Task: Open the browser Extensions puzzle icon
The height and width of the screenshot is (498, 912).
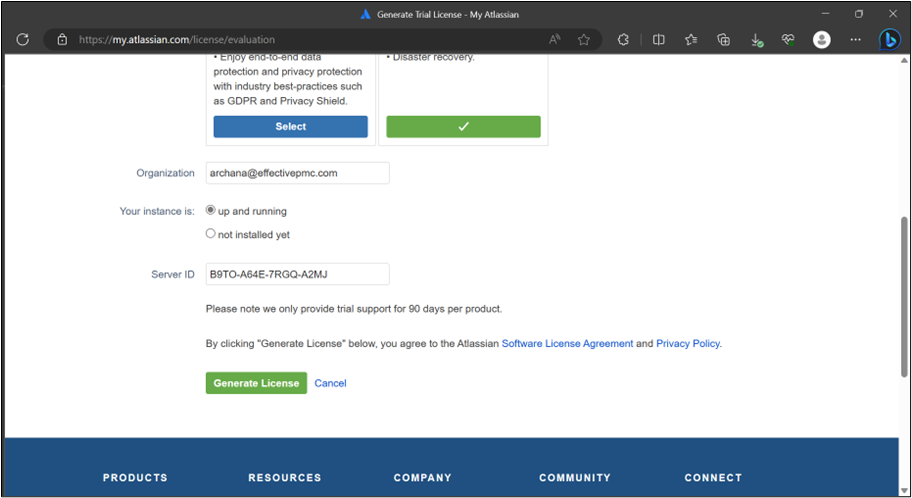Action: click(623, 40)
